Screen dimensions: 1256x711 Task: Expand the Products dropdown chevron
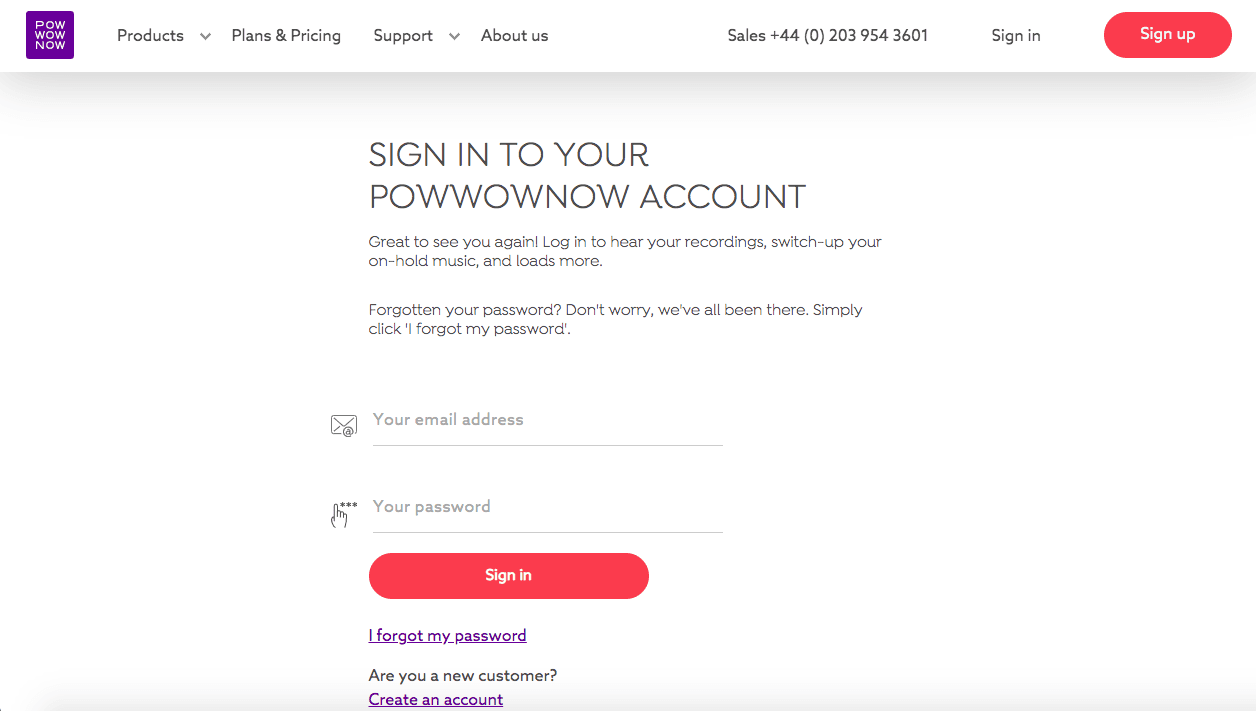tap(205, 37)
